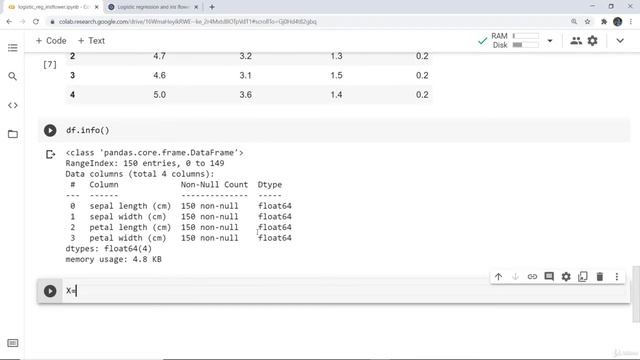The width and height of the screenshot is (640, 360).
Task: Open the Share people icon
Action: [576, 40]
